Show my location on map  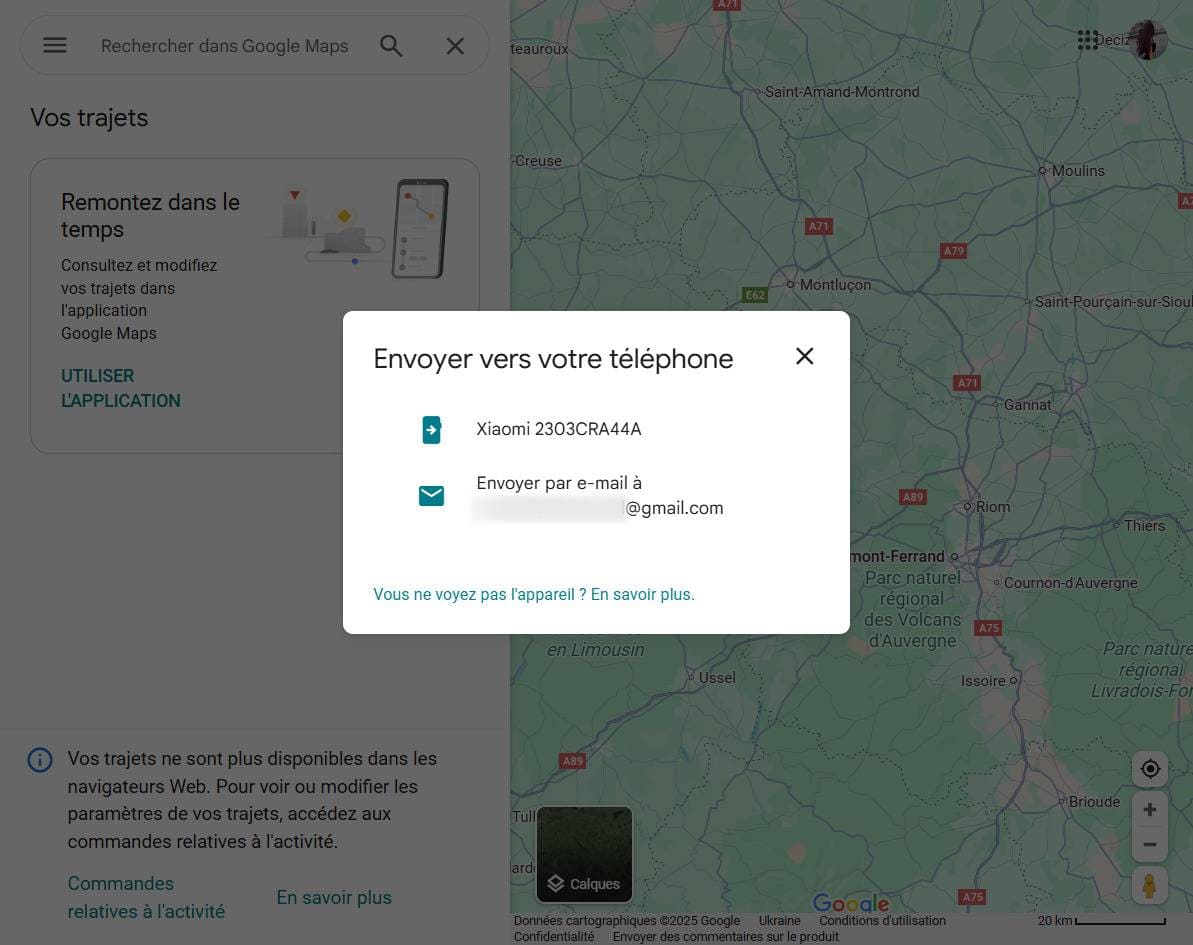pos(1150,768)
